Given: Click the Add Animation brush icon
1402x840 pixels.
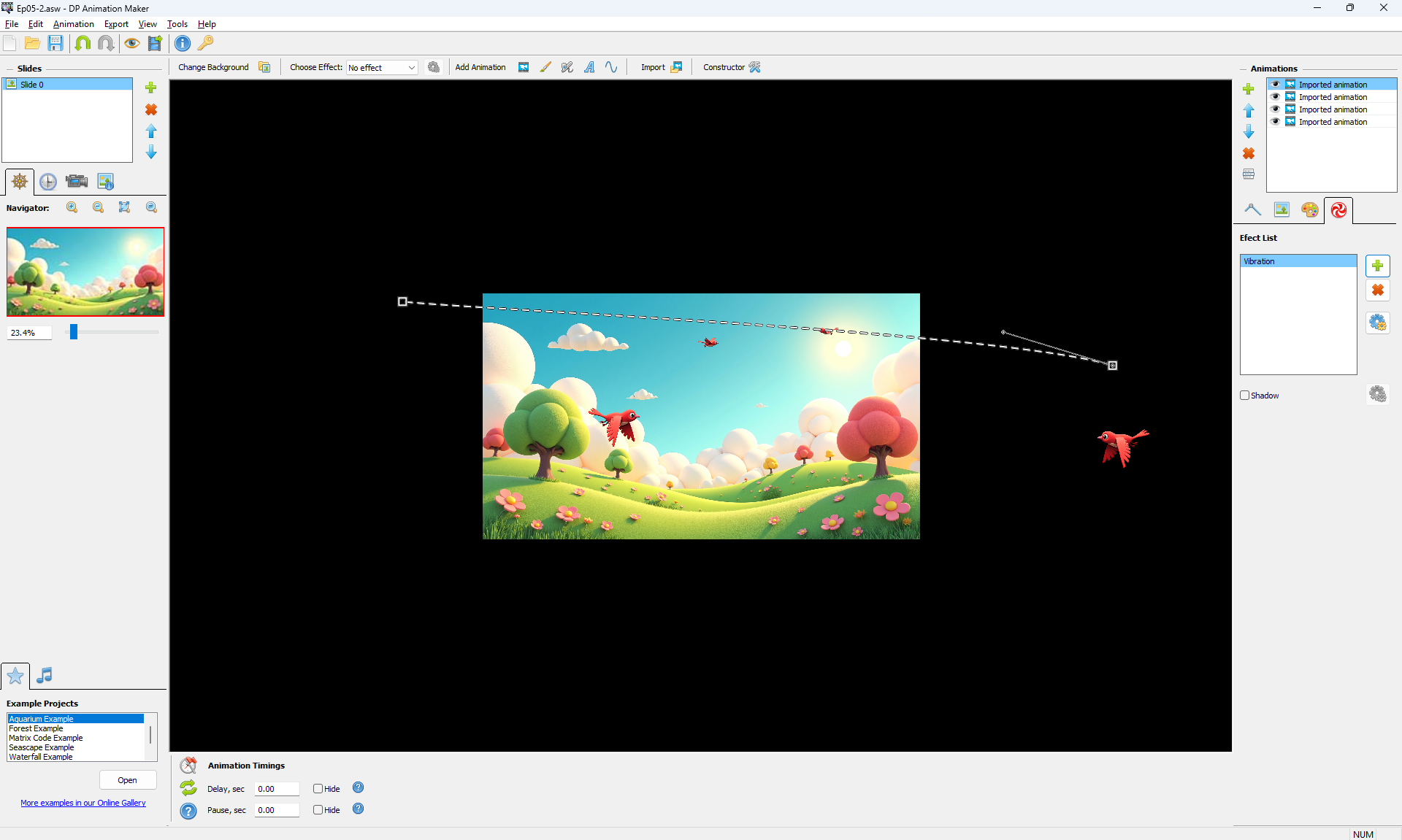Looking at the screenshot, I should [545, 67].
